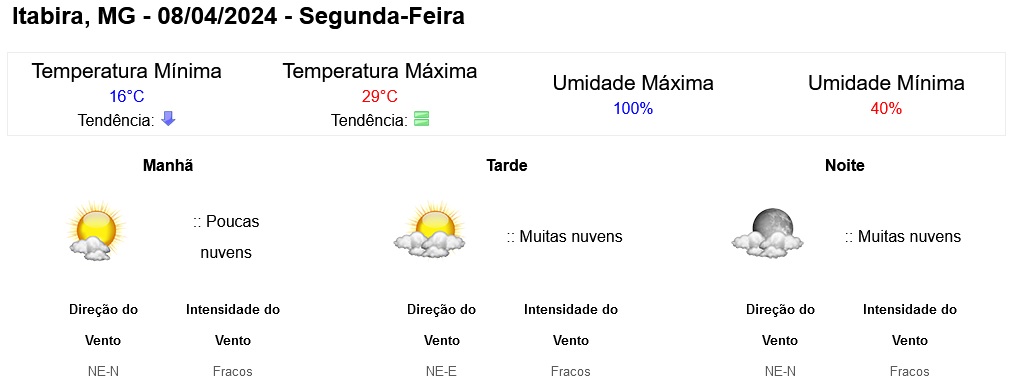Click the afternoon Muitas nuvens description
1012x390 pixels.
(x=565, y=237)
